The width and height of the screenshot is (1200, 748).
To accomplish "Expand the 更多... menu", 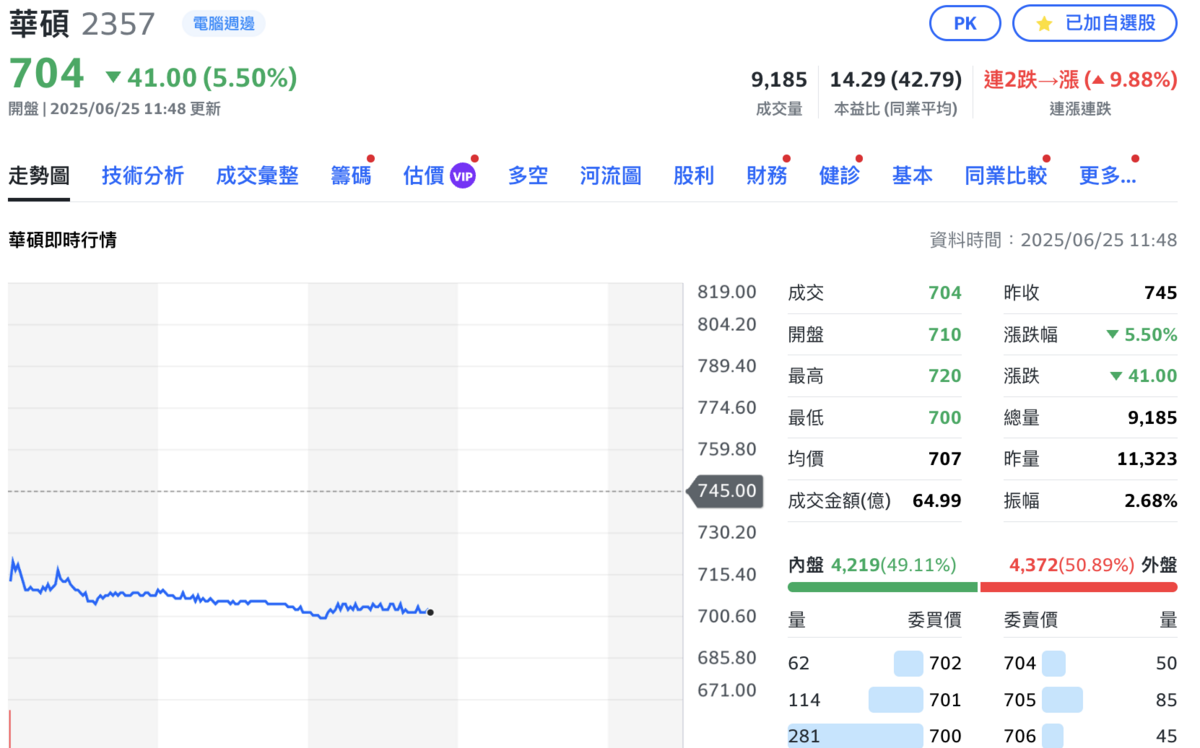I will tap(1106, 174).
